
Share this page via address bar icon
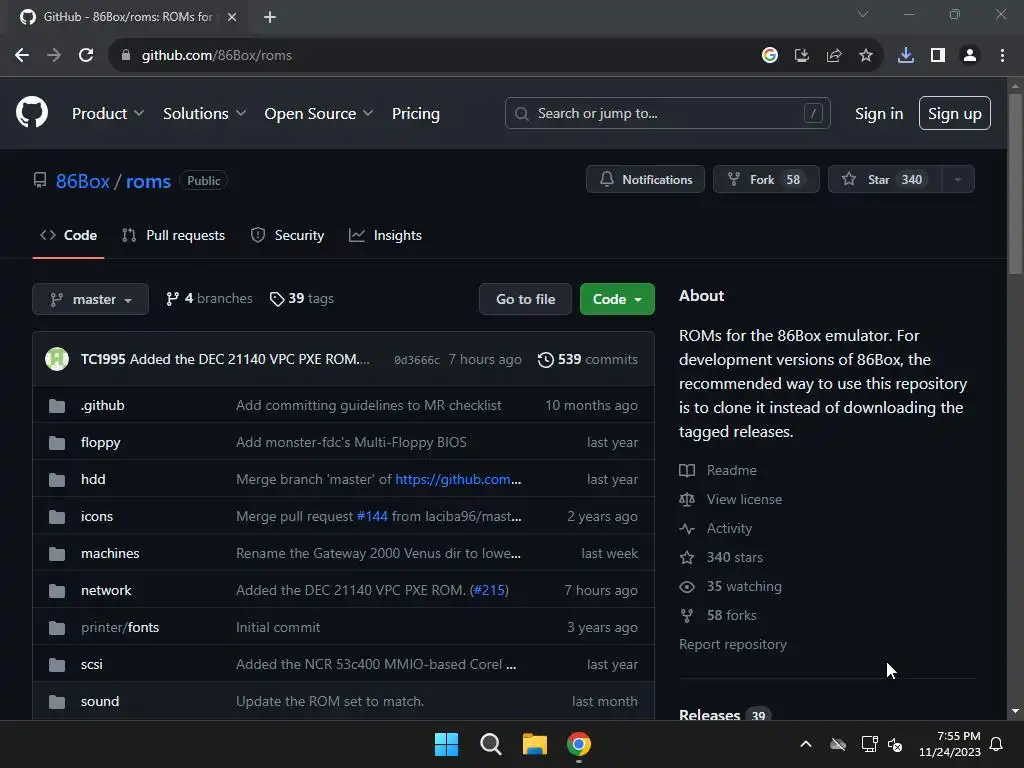(x=834, y=56)
